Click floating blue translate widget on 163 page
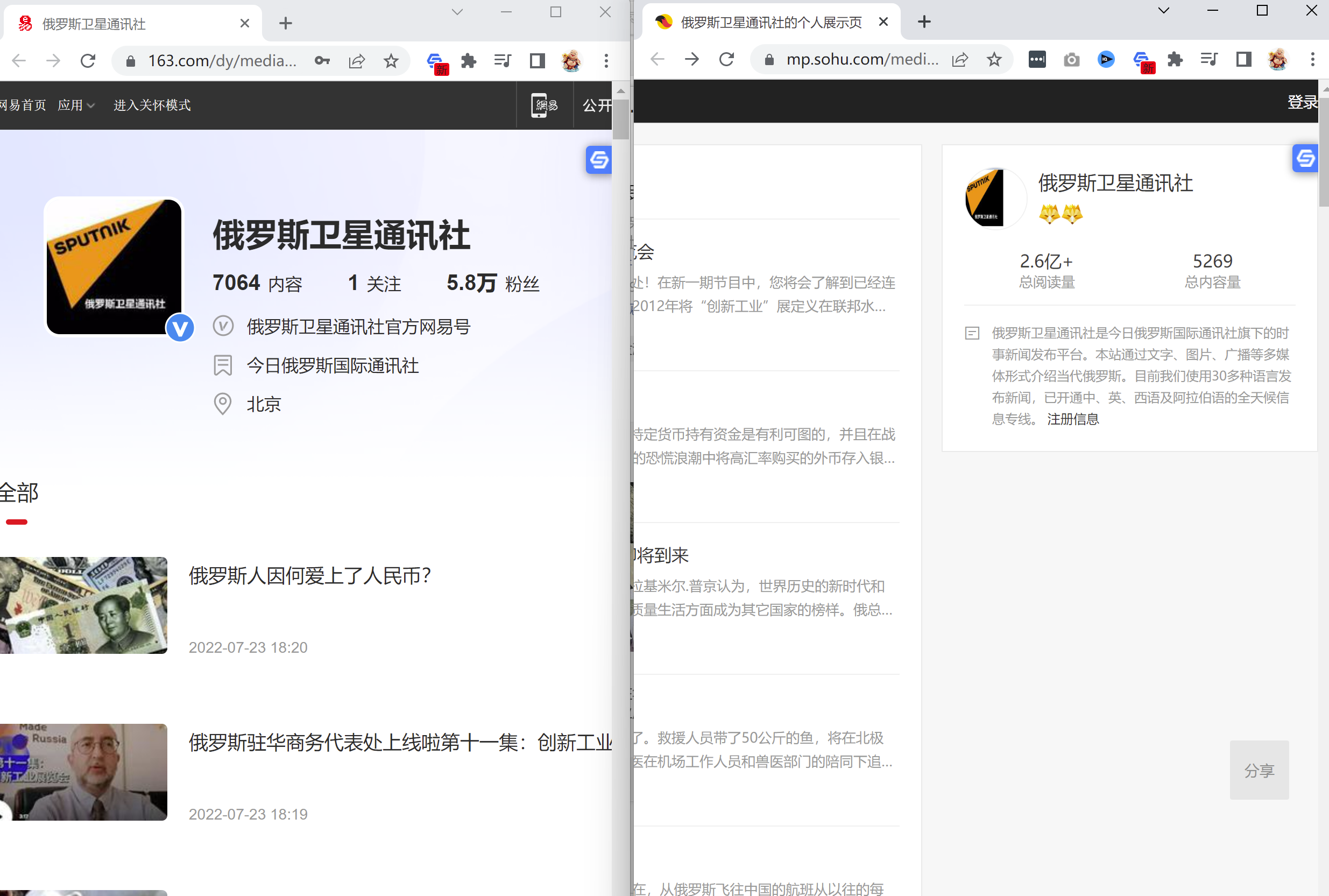 click(599, 159)
